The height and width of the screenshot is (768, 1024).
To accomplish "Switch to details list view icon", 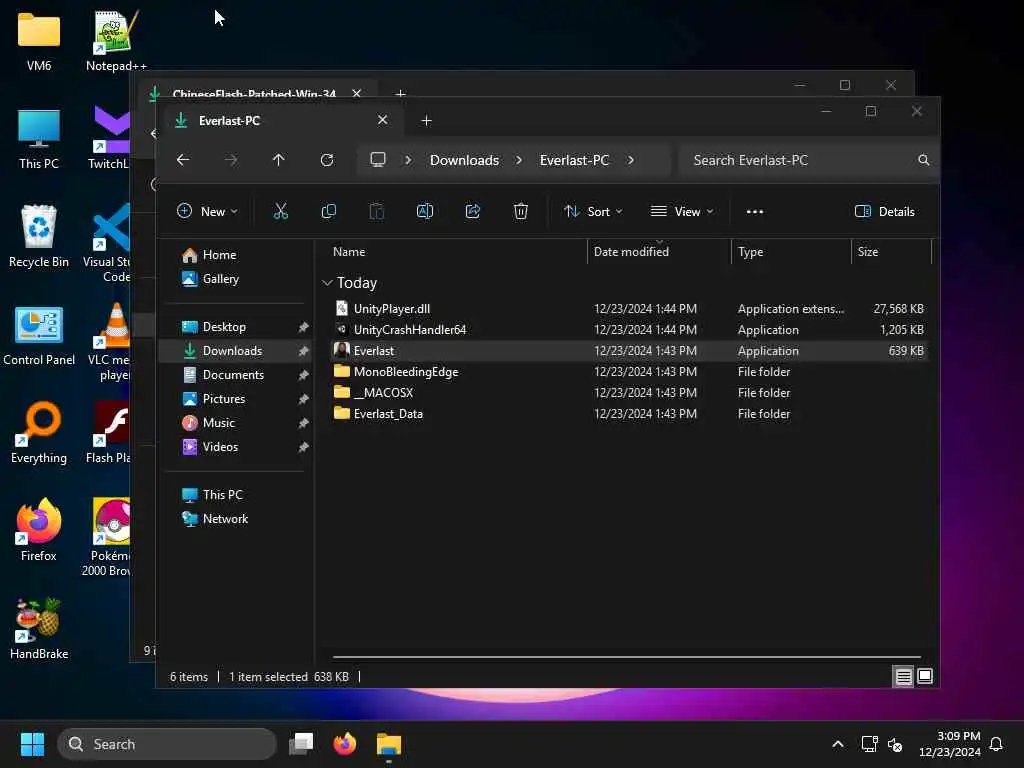I will pos(903,677).
